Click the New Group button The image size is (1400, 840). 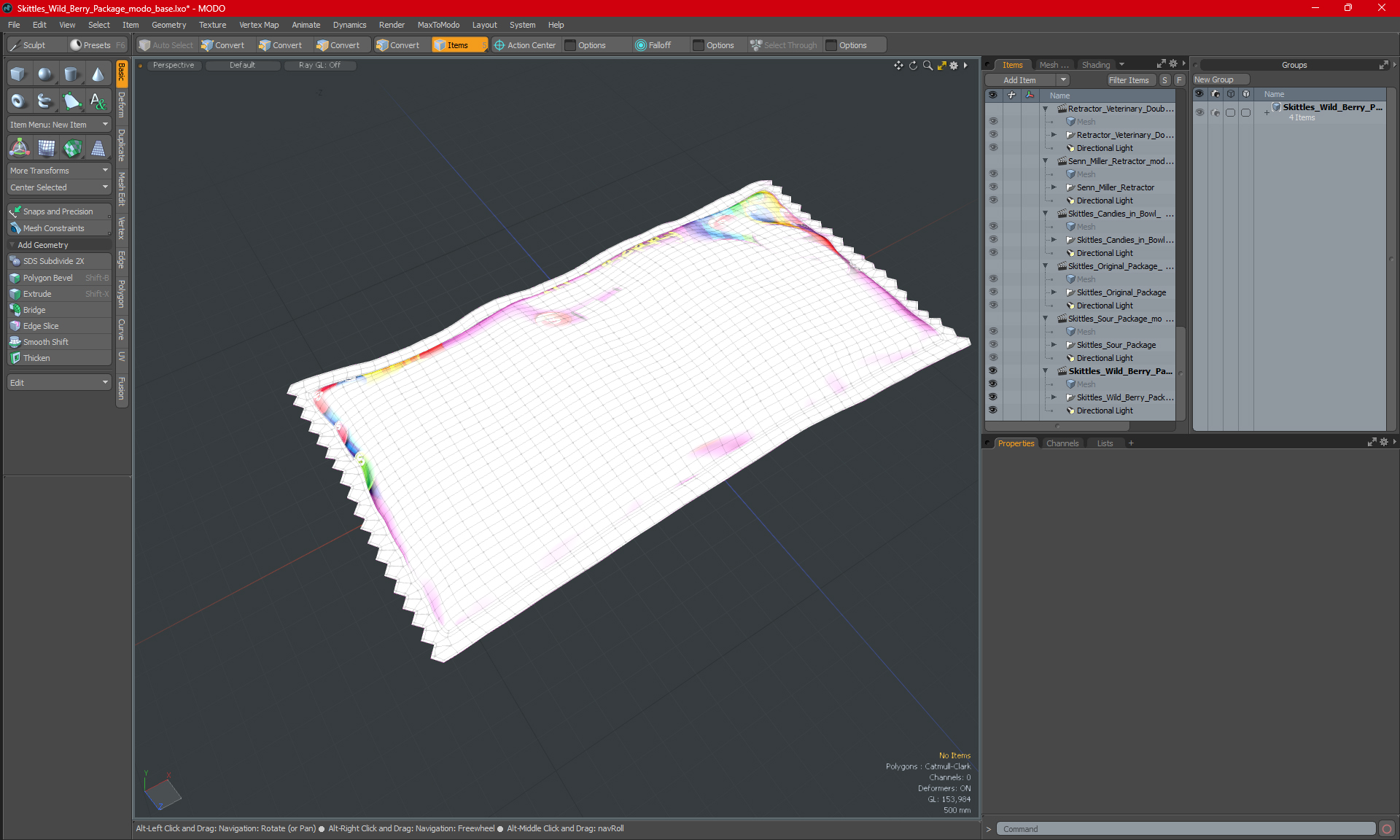[1220, 79]
